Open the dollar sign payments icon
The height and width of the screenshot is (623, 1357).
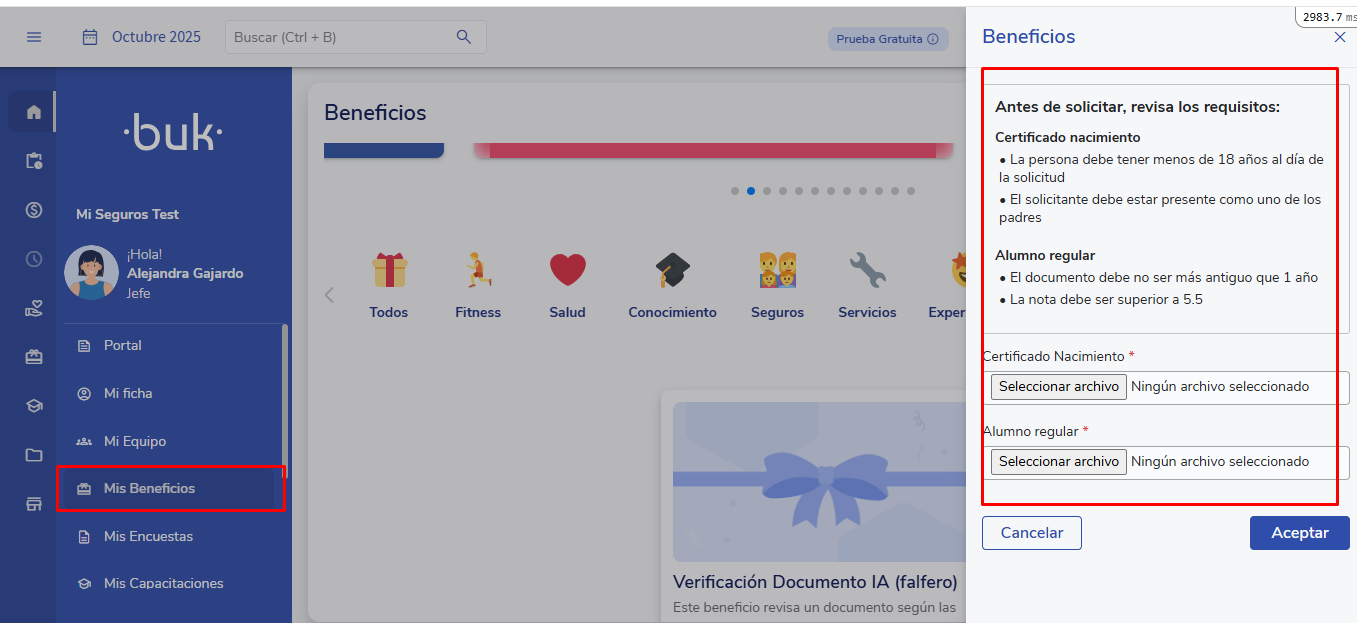(x=34, y=210)
